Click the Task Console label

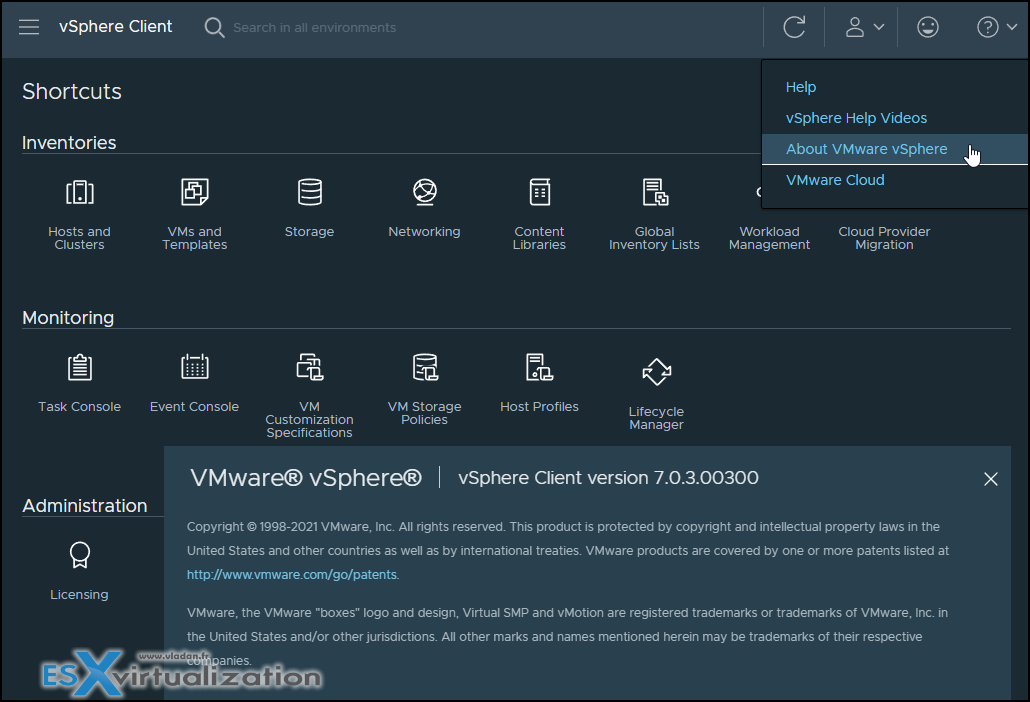tap(79, 406)
